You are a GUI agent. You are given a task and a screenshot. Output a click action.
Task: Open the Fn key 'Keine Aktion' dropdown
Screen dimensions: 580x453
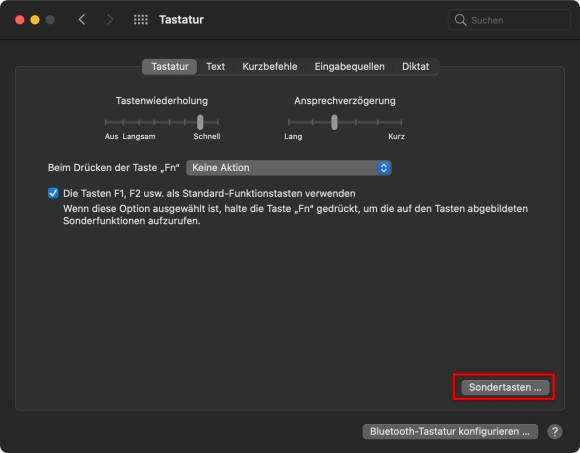(x=289, y=168)
